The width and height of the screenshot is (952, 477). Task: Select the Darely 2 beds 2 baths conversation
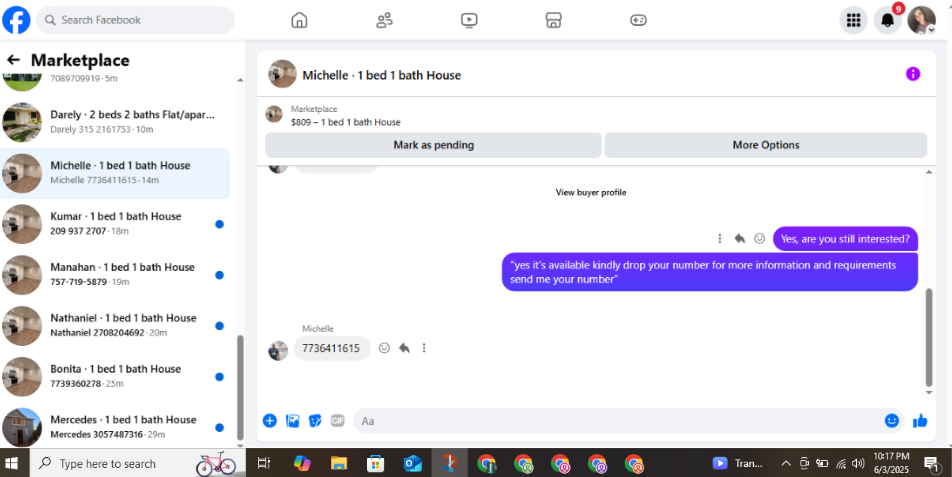click(x=115, y=122)
